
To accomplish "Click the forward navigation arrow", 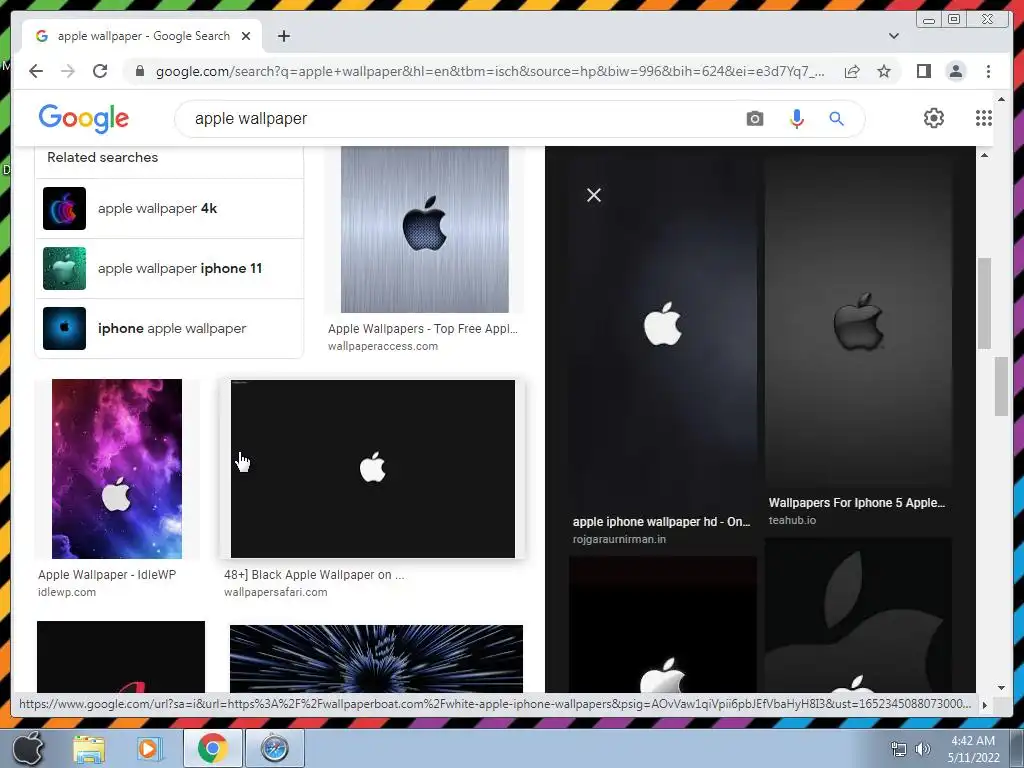I will (x=68, y=71).
